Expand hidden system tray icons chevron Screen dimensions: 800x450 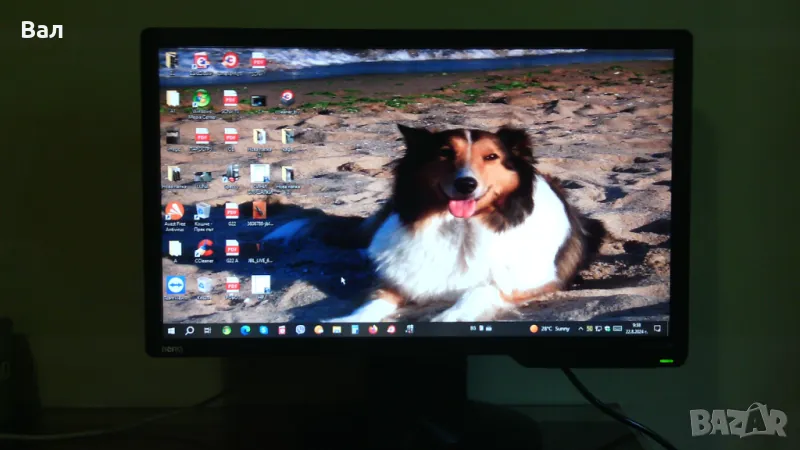[581, 329]
